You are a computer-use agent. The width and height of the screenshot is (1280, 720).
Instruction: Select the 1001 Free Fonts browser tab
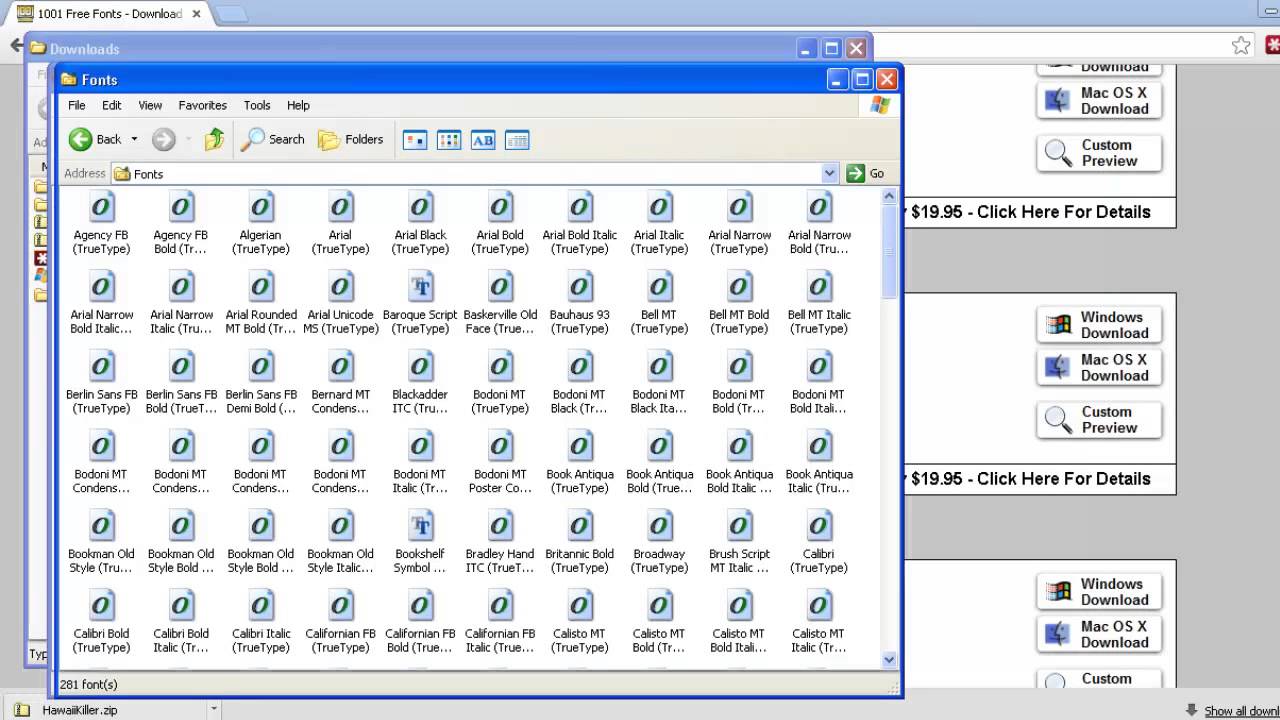tap(108, 14)
